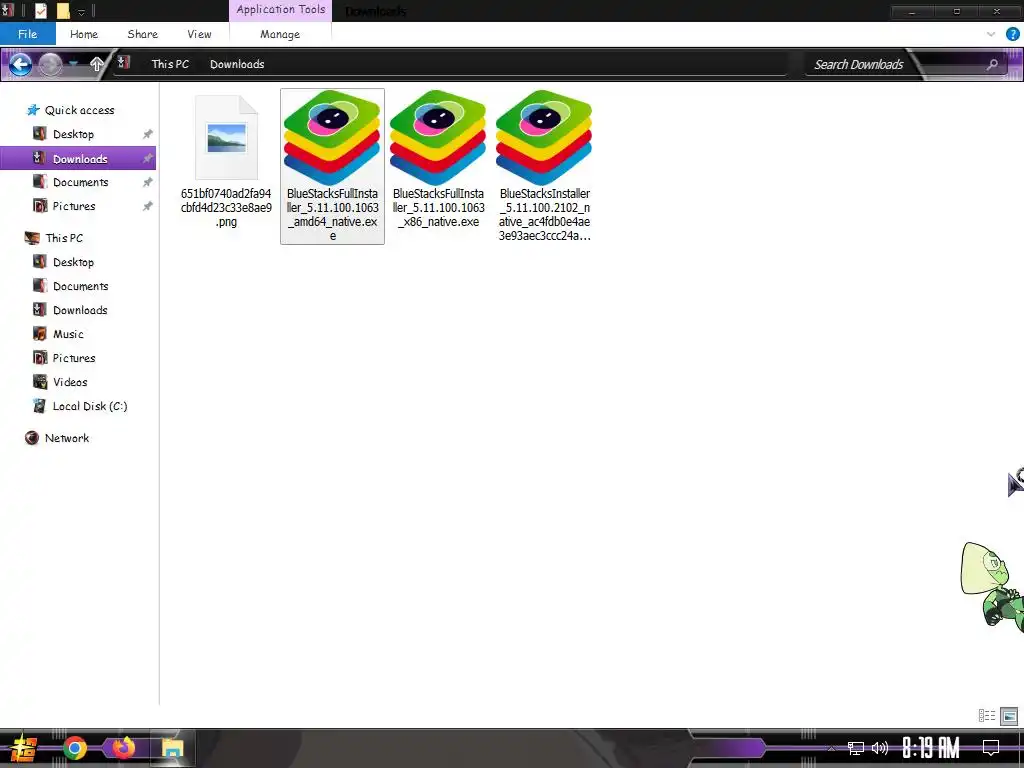
Task: Go up one folder level arrow
Action: click(97, 63)
